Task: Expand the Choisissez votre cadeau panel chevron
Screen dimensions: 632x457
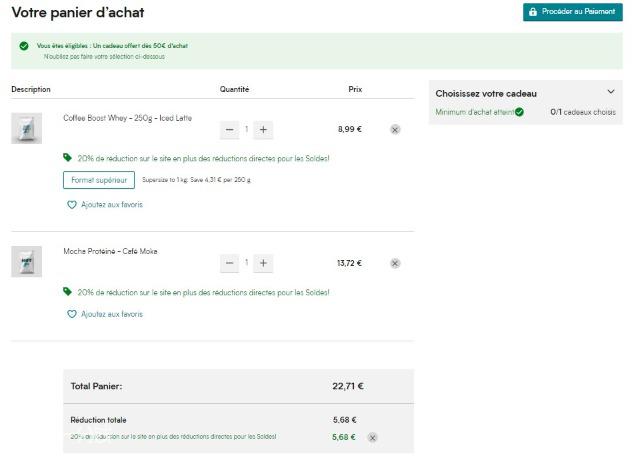Action: coord(611,92)
